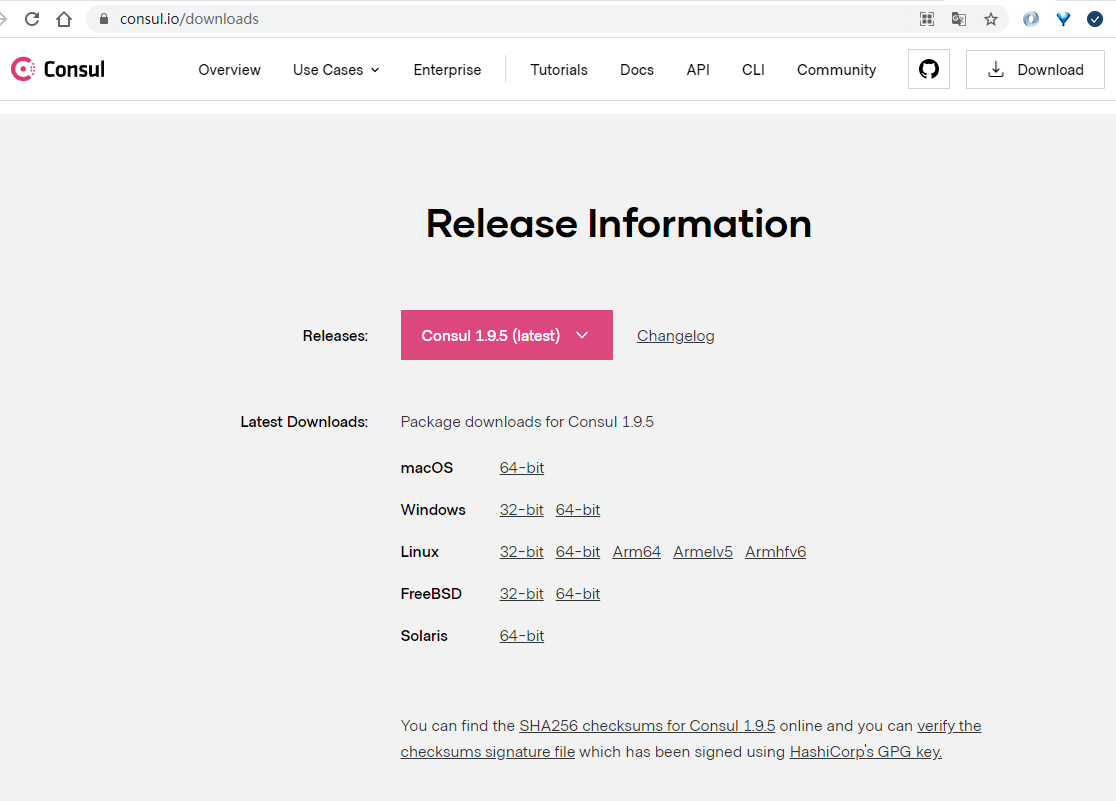Click the address bar URL consul.io/downloads
Screen dimensions: 1116x801
pos(189,19)
